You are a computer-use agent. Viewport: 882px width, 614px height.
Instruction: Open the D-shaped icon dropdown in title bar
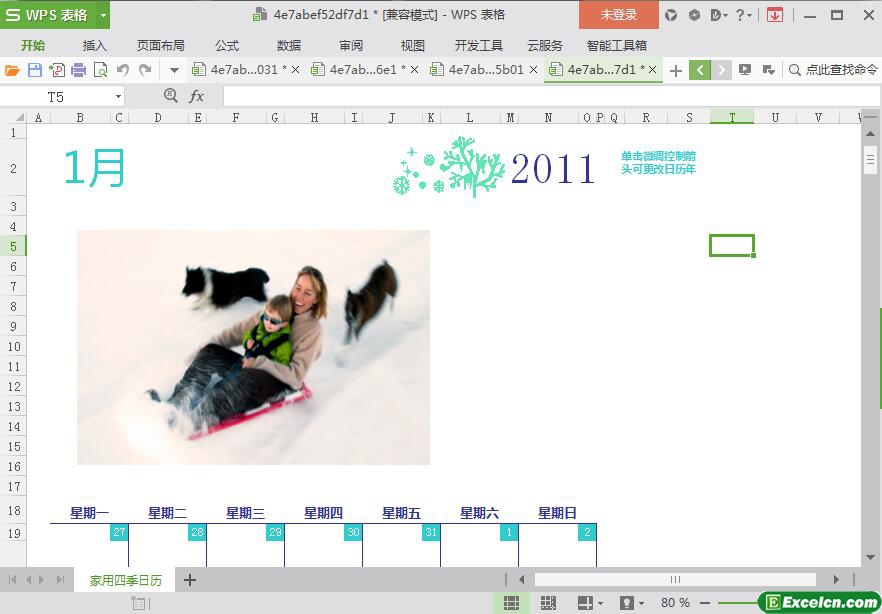coord(719,15)
